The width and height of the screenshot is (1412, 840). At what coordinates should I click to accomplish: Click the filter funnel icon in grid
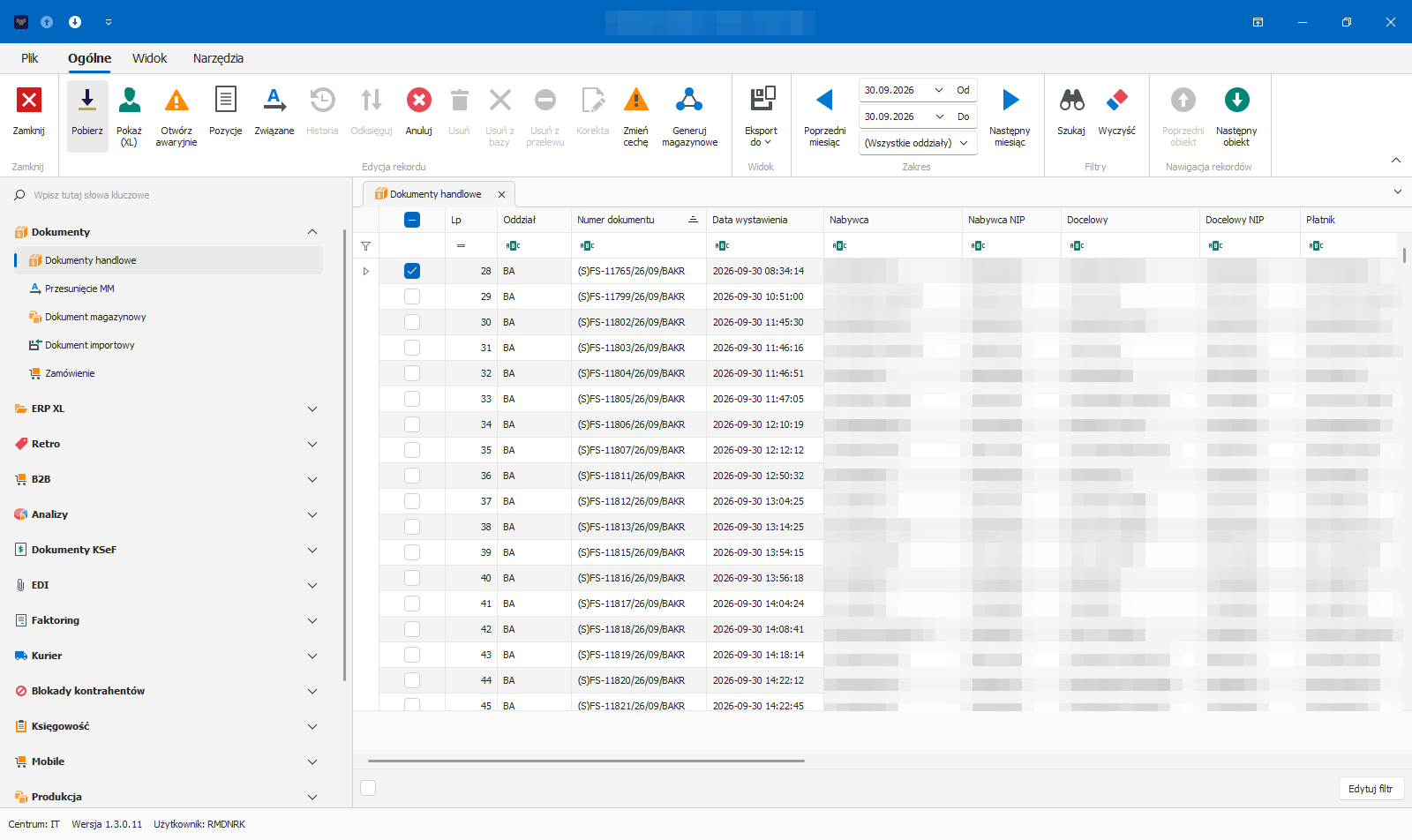pyautogui.click(x=365, y=246)
